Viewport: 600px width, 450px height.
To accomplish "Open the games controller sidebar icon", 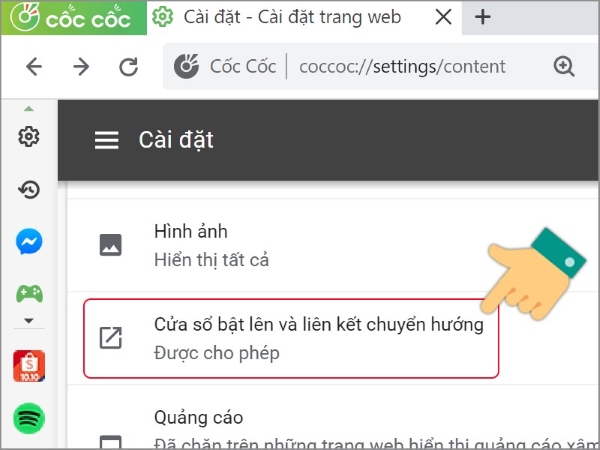I will pyautogui.click(x=29, y=294).
